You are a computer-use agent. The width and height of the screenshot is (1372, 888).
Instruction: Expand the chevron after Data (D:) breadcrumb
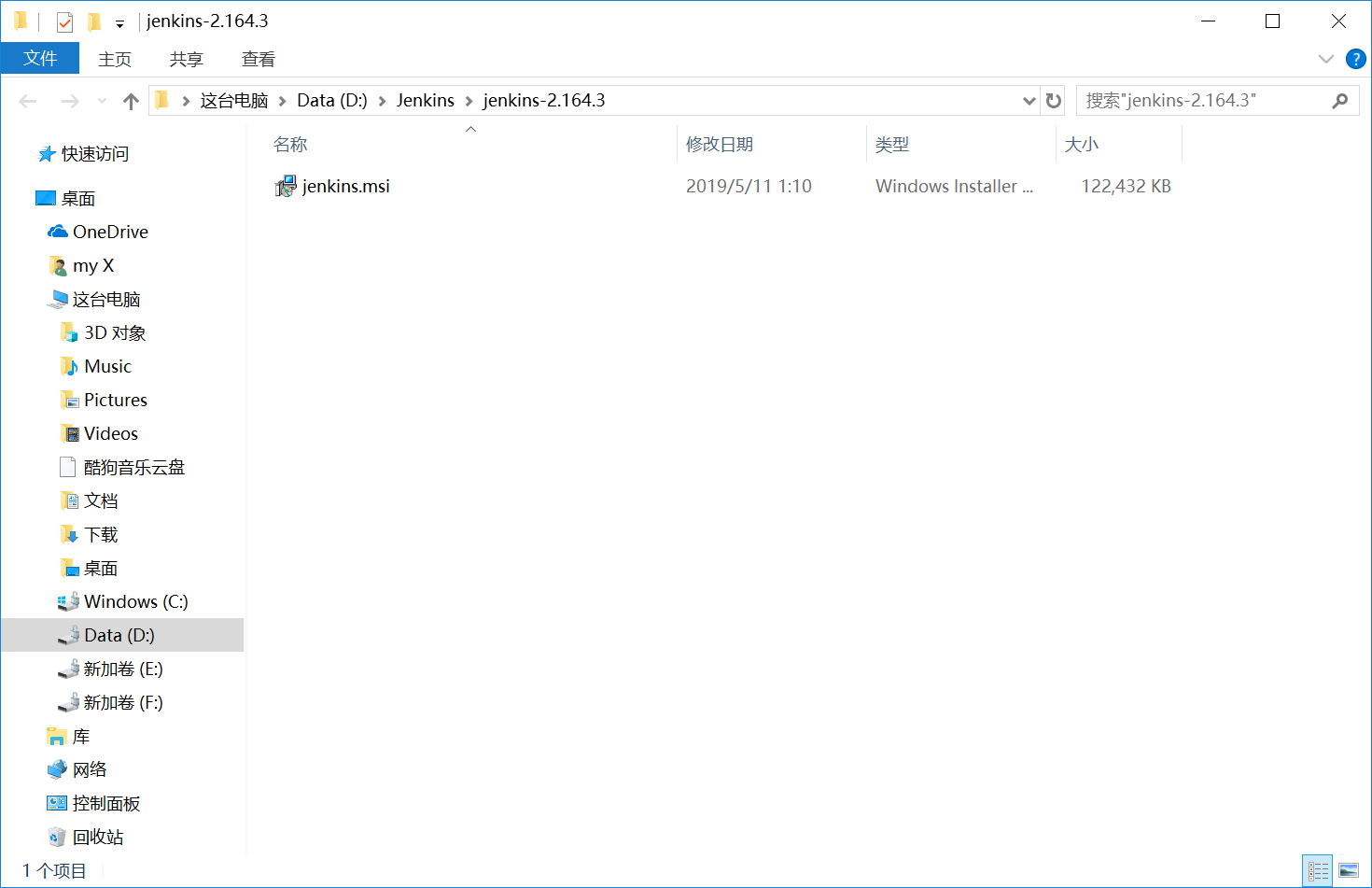pyautogui.click(x=382, y=101)
